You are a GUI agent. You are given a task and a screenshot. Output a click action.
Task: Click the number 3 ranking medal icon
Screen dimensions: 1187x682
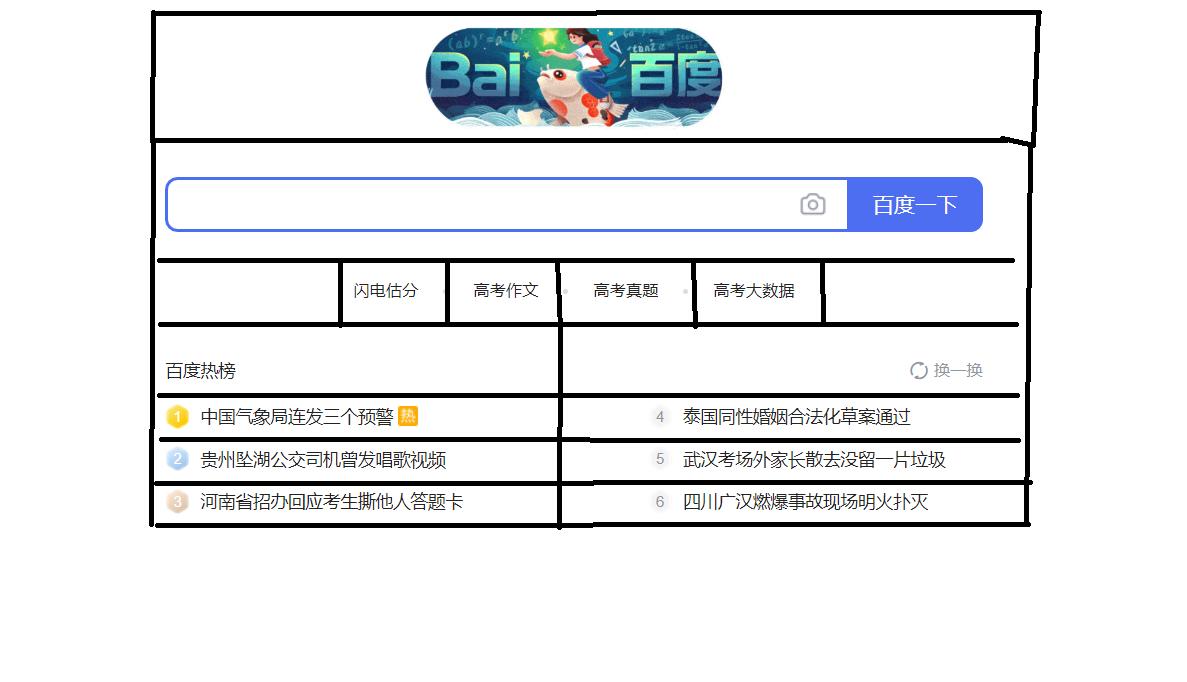(176, 501)
